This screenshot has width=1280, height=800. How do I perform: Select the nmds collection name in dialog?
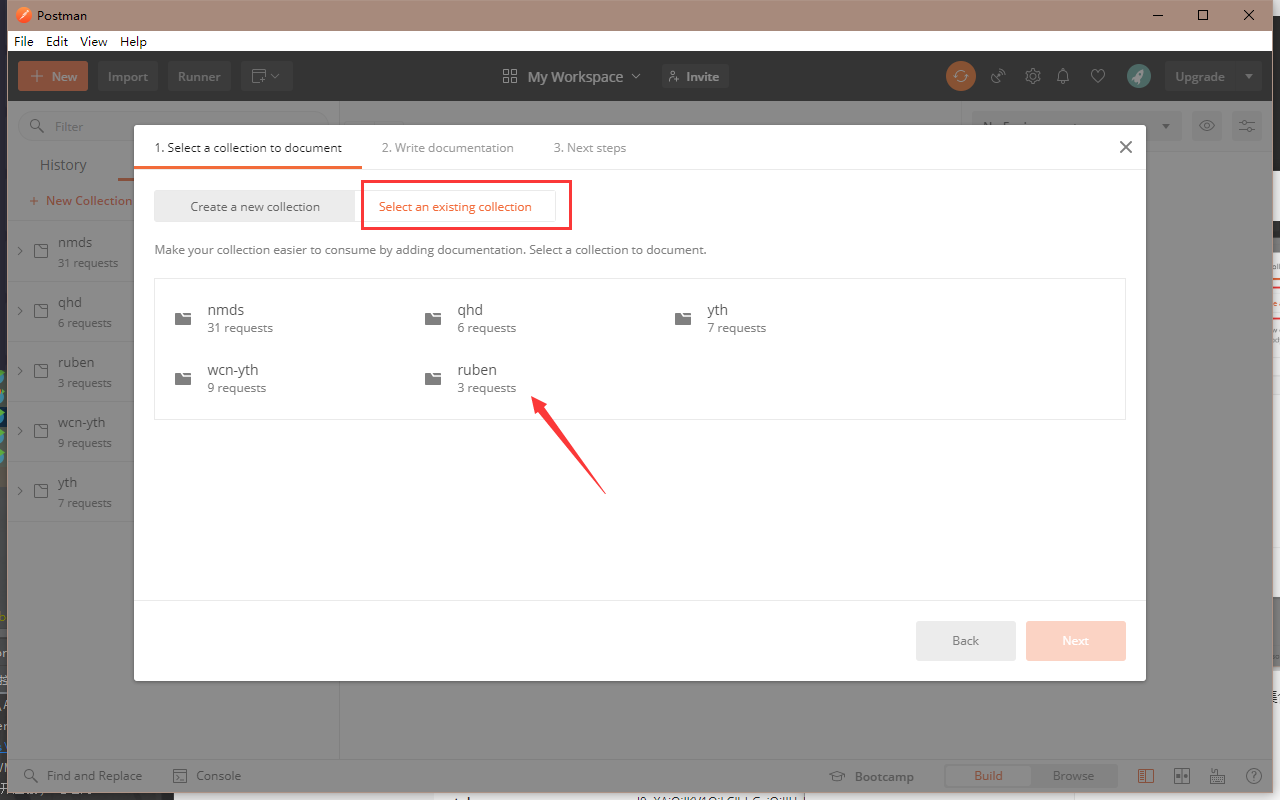pos(226,310)
